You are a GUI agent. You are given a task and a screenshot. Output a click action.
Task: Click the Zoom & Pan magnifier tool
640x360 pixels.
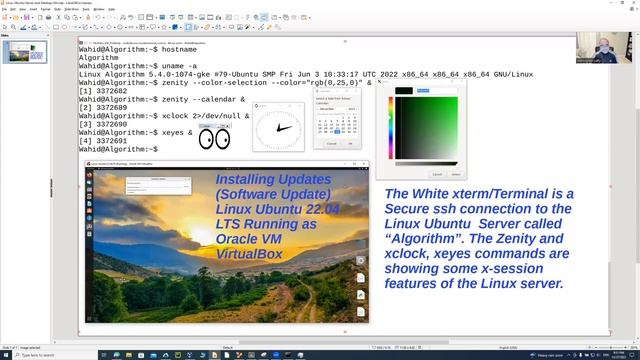click(x=13, y=27)
